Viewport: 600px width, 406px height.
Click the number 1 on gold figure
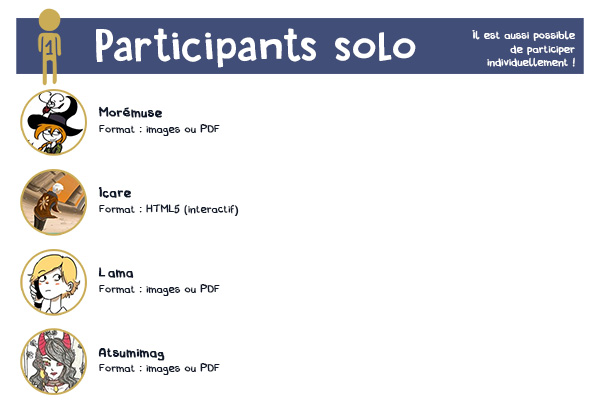(x=49, y=49)
